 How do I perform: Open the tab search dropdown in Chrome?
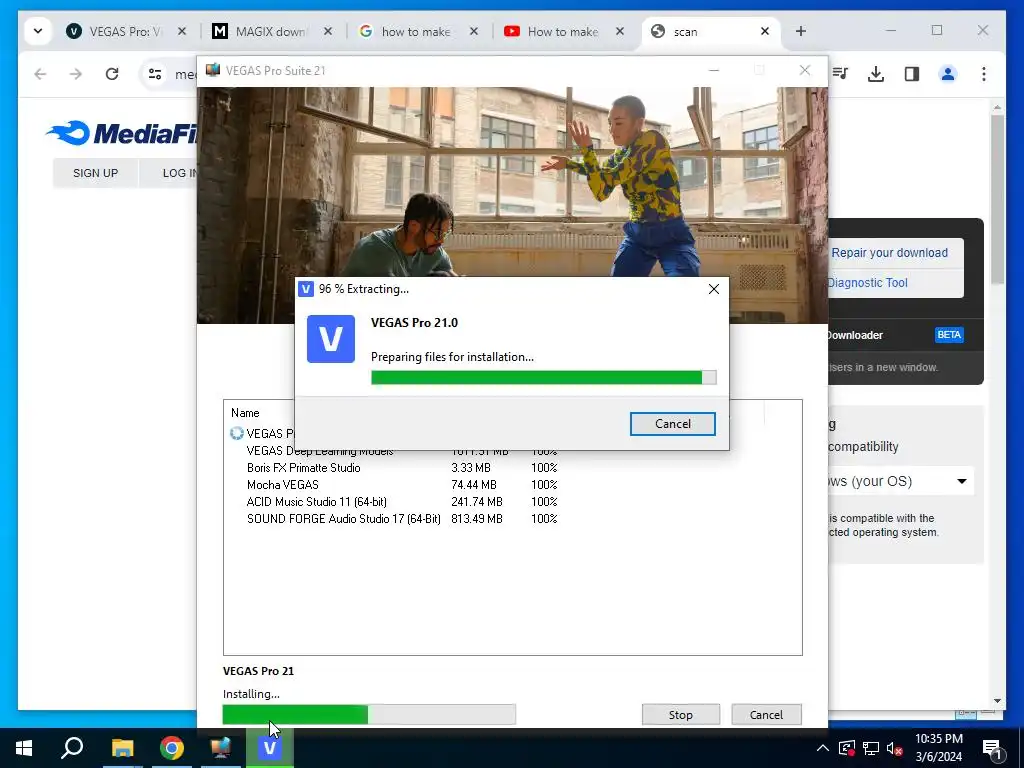[x=38, y=31]
